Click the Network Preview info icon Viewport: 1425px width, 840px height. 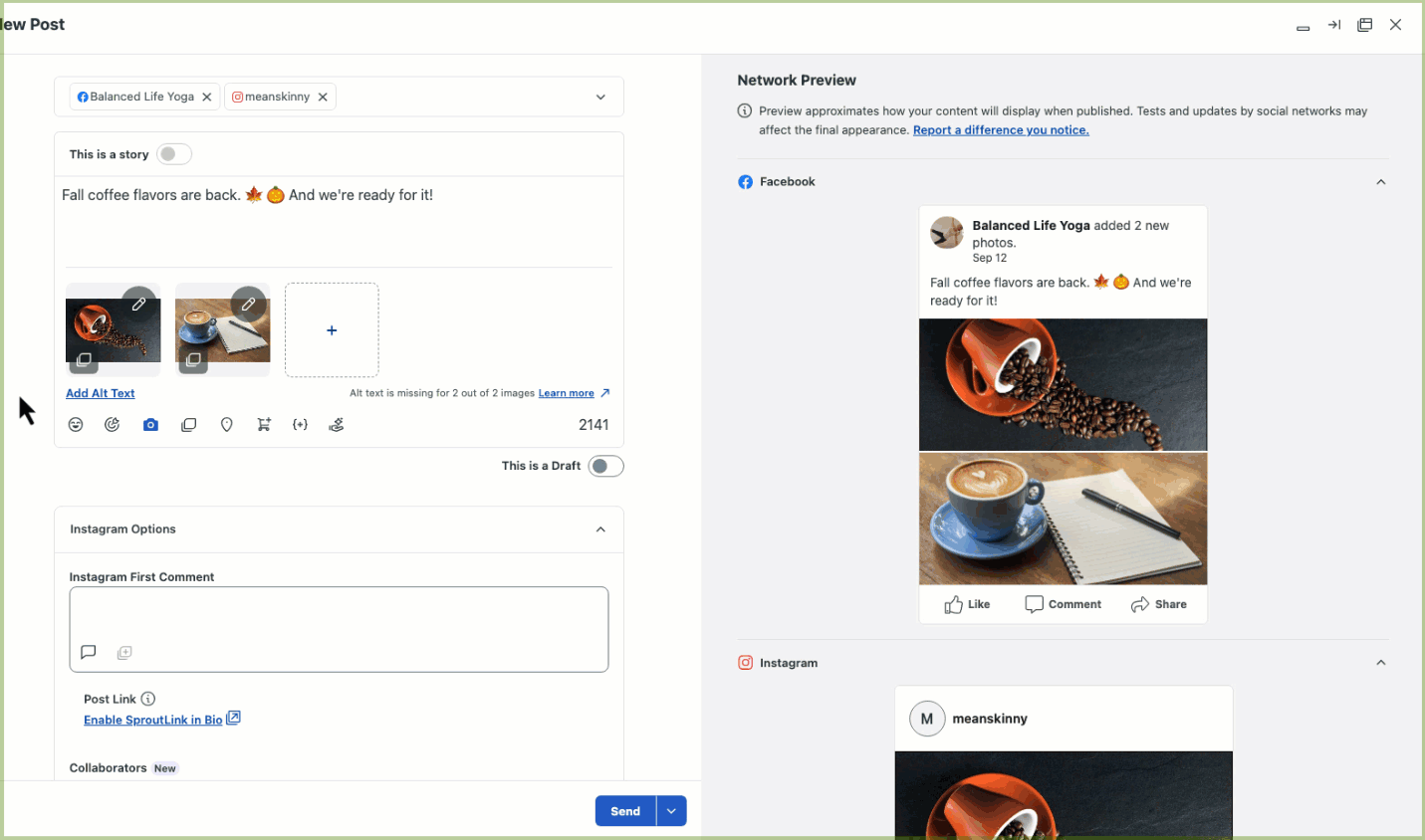pyautogui.click(x=745, y=111)
